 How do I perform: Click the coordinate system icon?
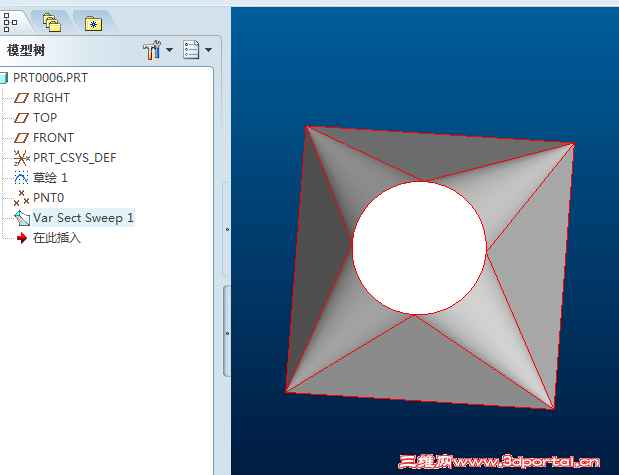(x=21, y=158)
